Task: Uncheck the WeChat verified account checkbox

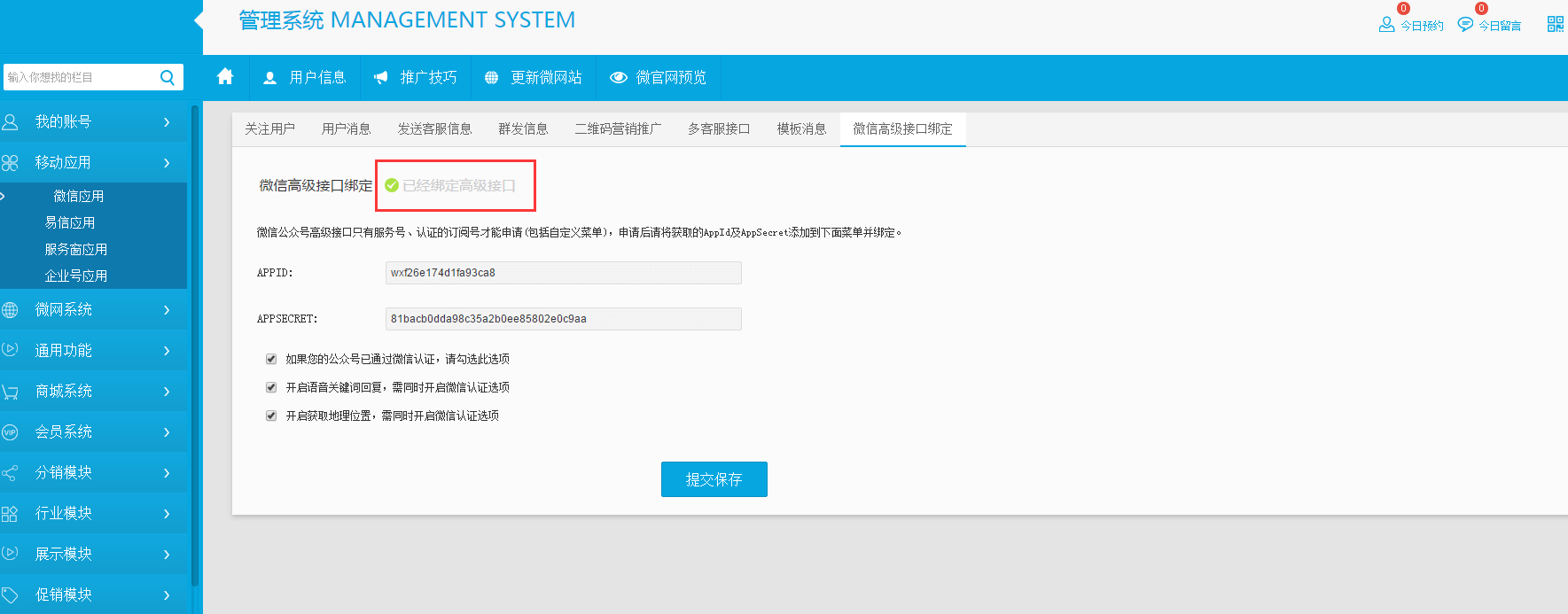Action: coord(271,359)
